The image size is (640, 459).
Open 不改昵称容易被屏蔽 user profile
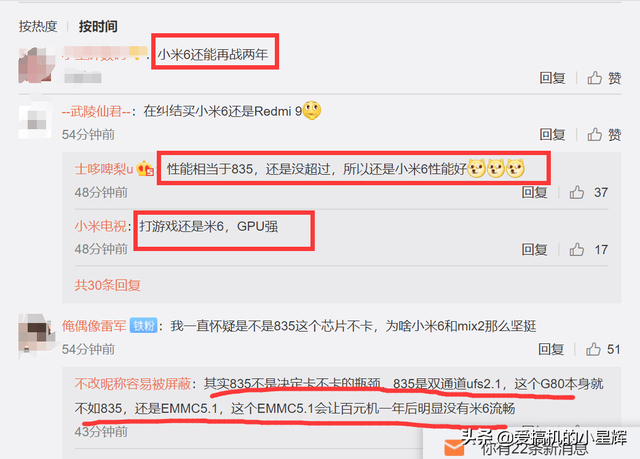coord(133,384)
